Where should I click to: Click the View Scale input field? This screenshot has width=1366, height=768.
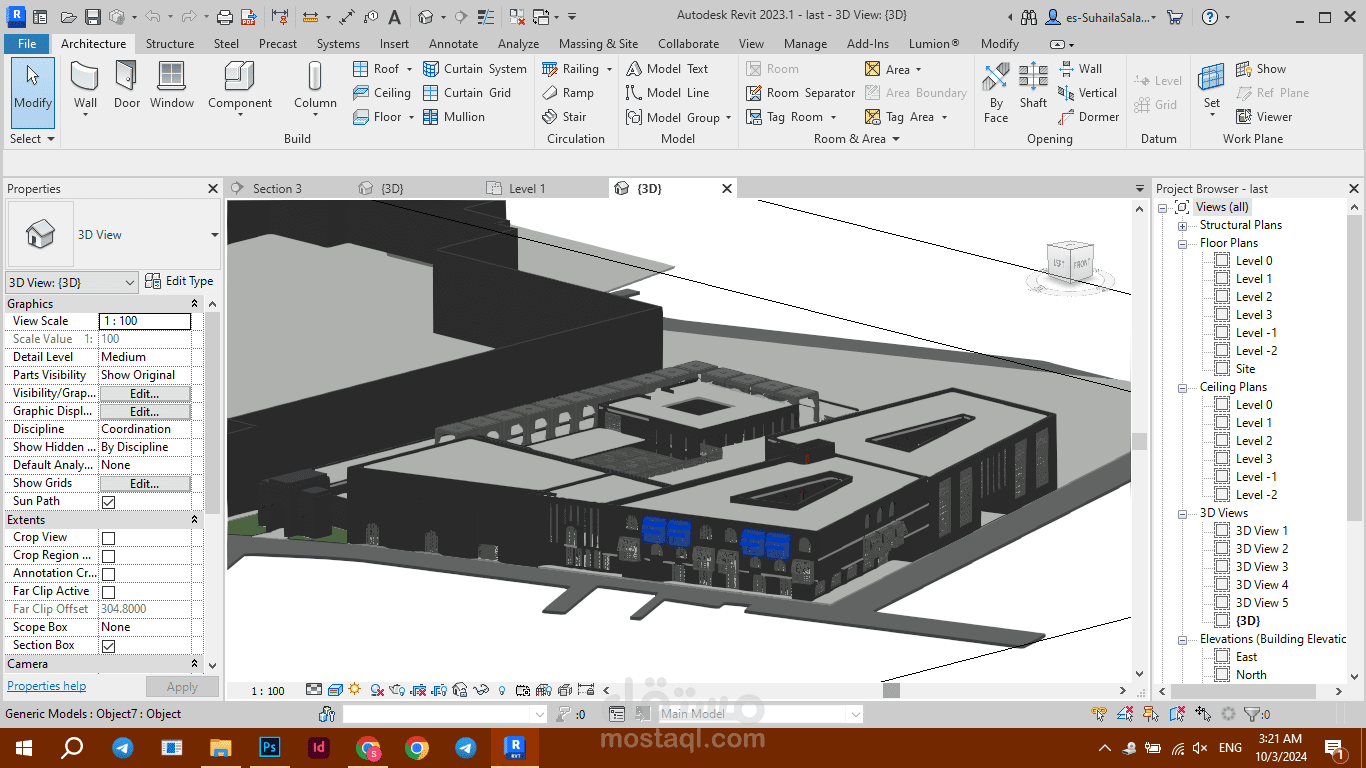point(145,321)
